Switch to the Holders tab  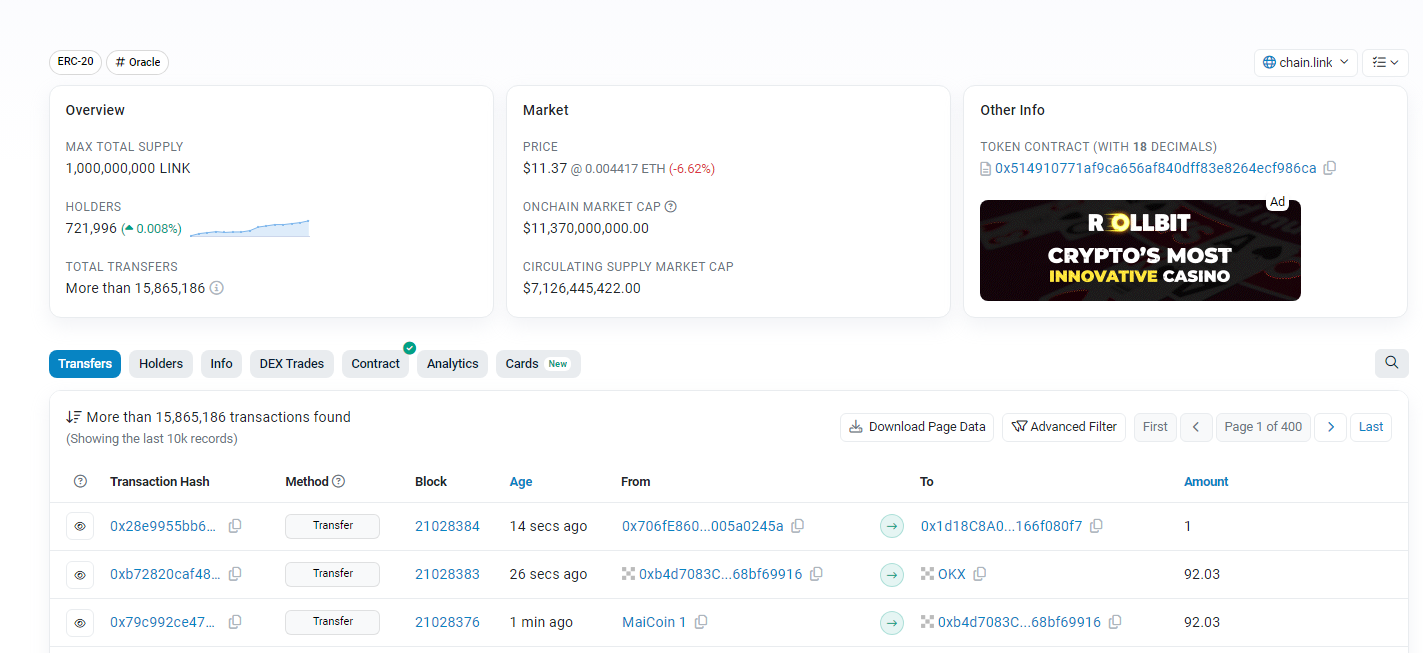(160, 363)
